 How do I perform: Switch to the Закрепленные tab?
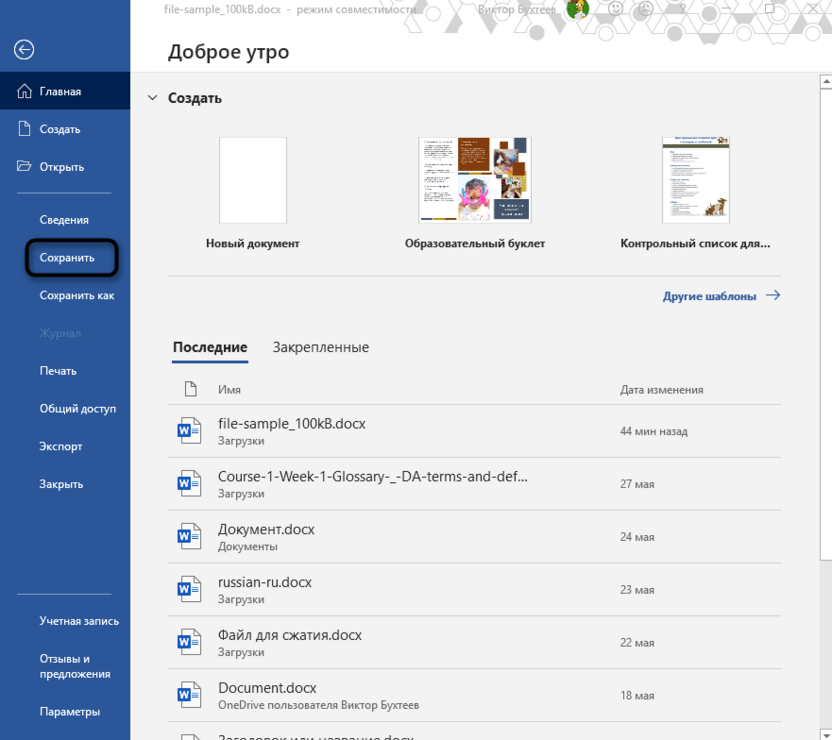pyautogui.click(x=320, y=347)
